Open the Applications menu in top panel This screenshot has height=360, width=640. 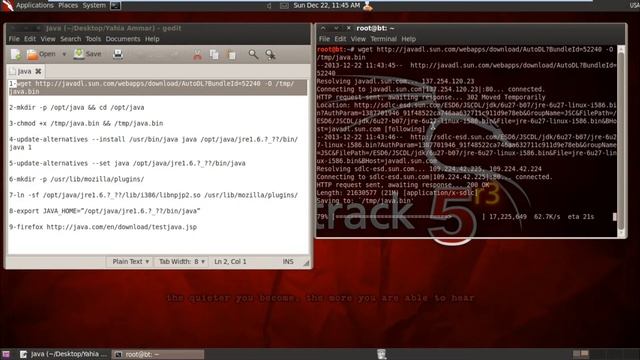click(35, 5)
